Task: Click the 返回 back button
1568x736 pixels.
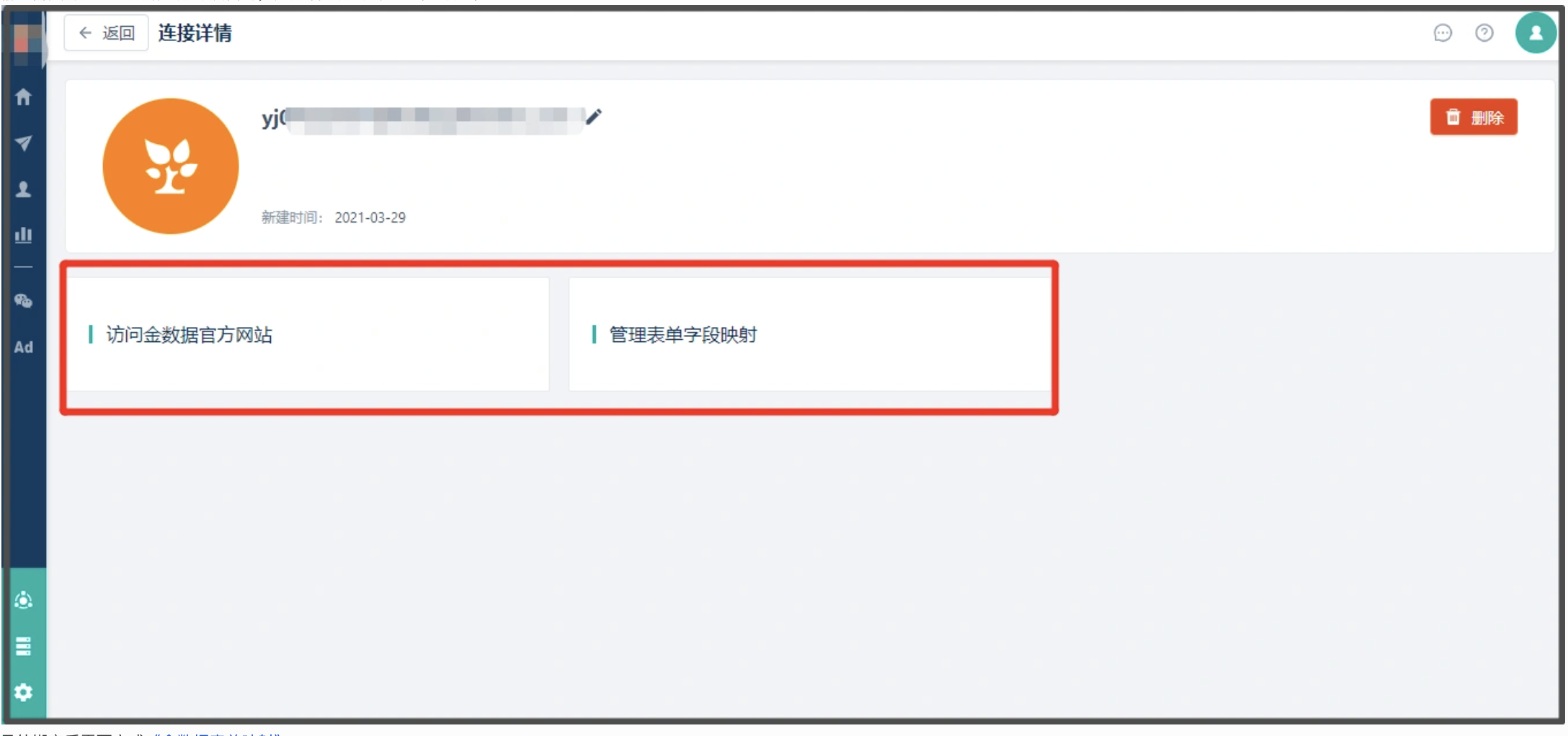Action: coord(107,33)
